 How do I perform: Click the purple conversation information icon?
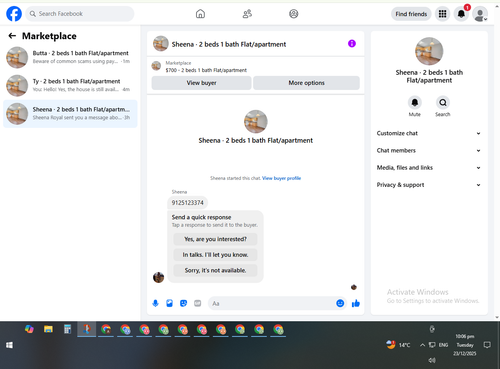pyautogui.click(x=352, y=44)
